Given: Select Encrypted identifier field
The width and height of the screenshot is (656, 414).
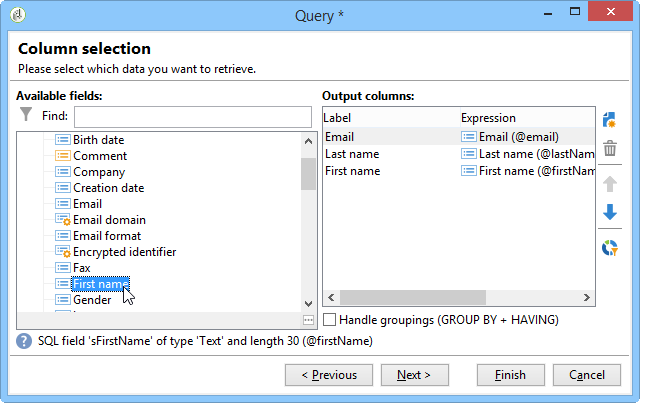Looking at the screenshot, I should [124, 252].
